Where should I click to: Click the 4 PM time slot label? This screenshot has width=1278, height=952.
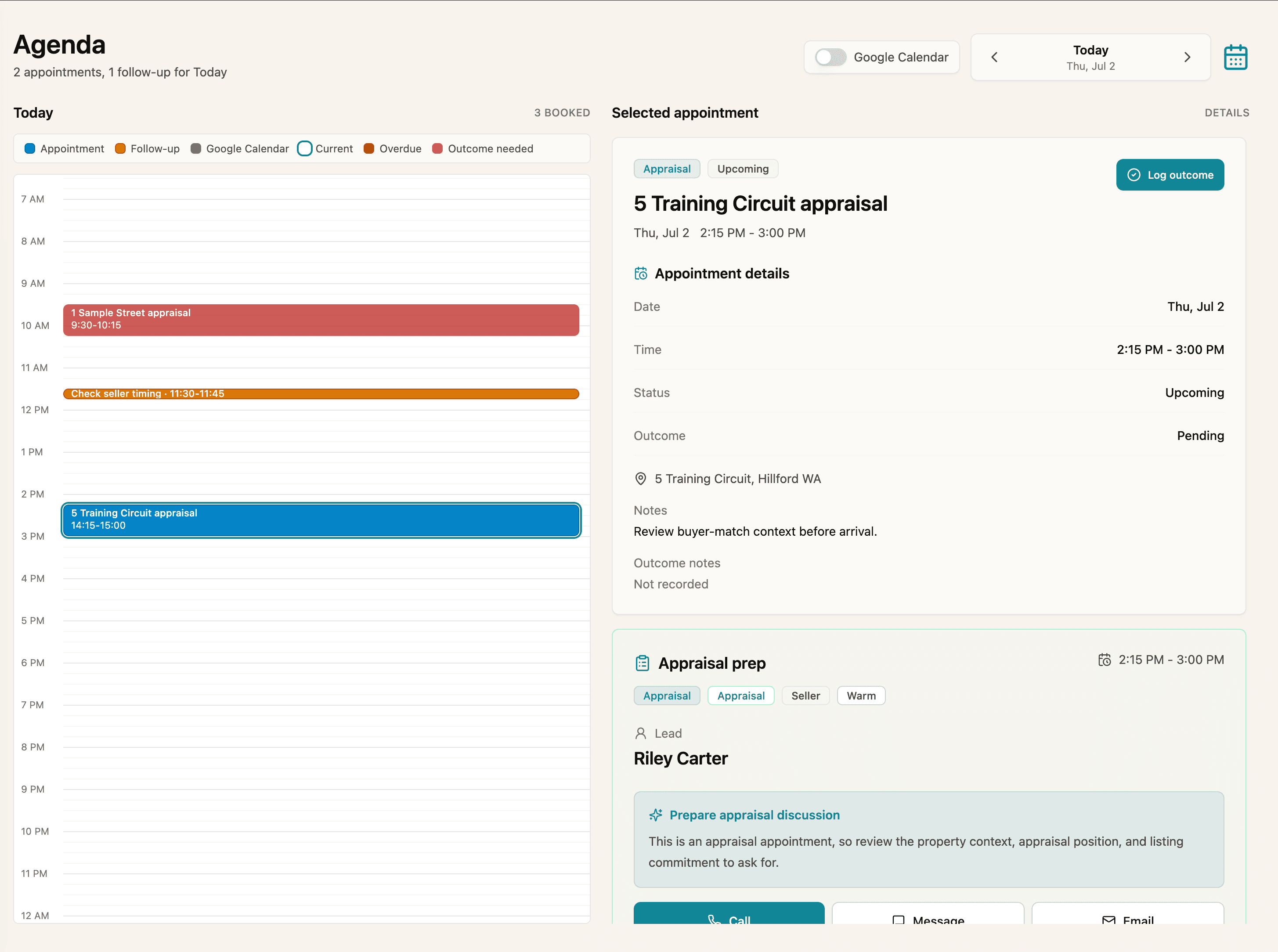point(33,579)
